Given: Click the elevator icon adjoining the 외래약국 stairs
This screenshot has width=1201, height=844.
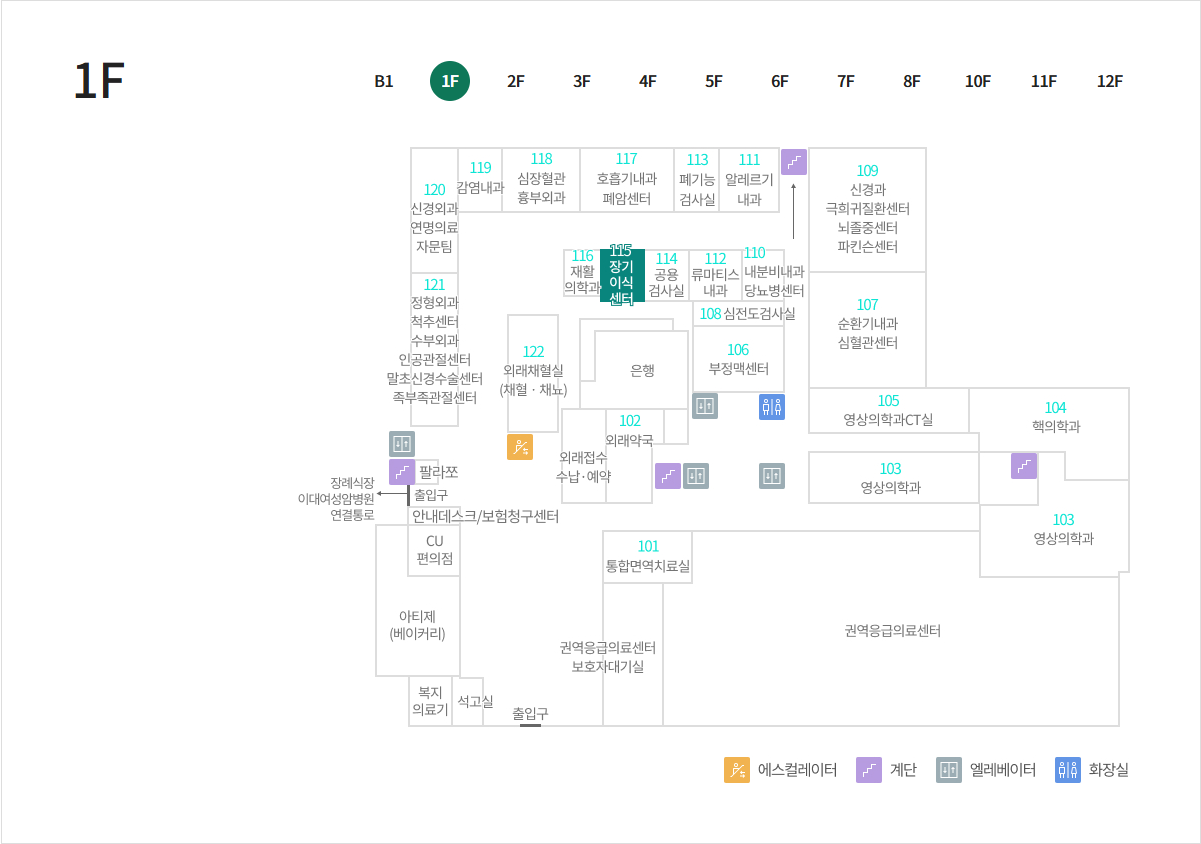Looking at the screenshot, I should [696, 476].
